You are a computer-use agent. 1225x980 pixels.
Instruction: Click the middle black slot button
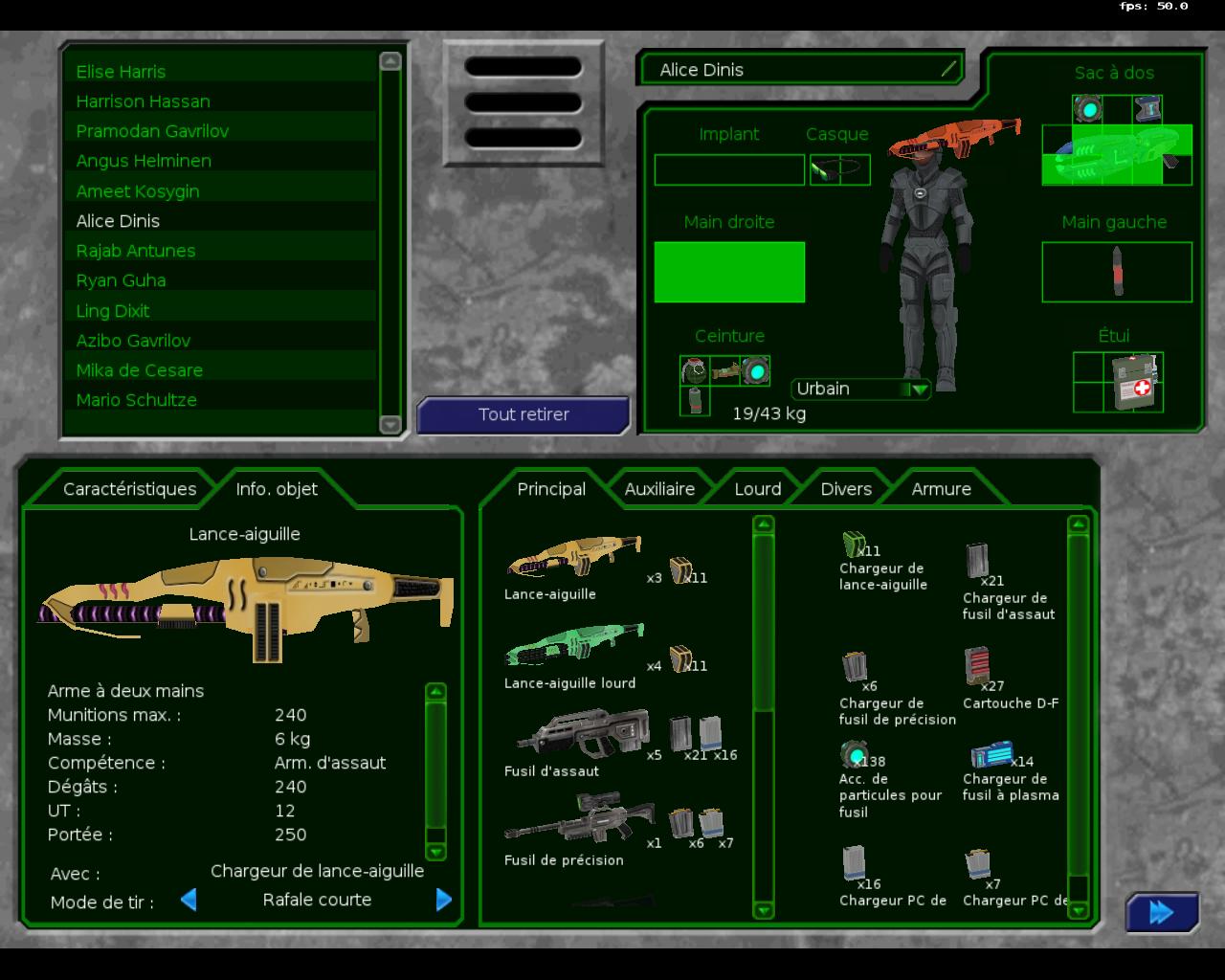(x=523, y=102)
